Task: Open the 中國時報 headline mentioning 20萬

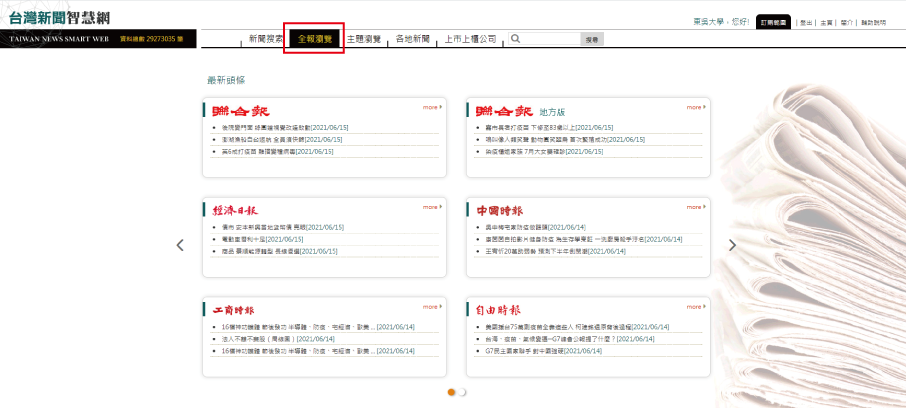Action: click(556, 251)
